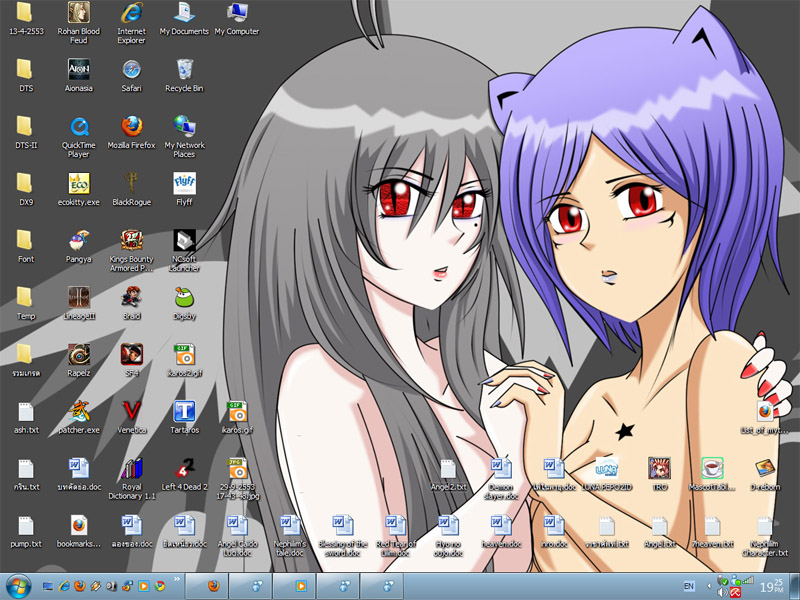Select the ash.txt file
Screen dimensions: 800x600
tap(26, 417)
